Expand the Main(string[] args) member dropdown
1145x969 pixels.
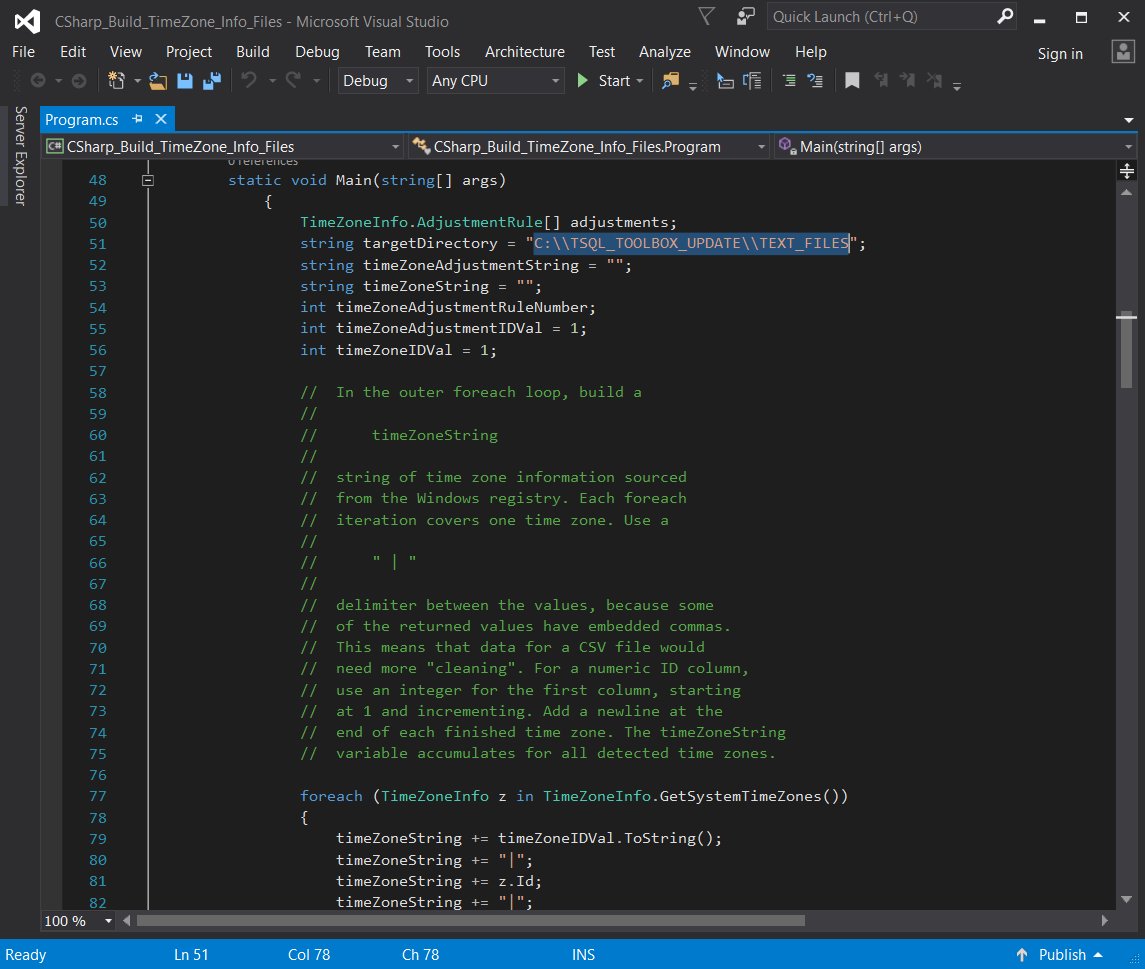[x=1129, y=147]
